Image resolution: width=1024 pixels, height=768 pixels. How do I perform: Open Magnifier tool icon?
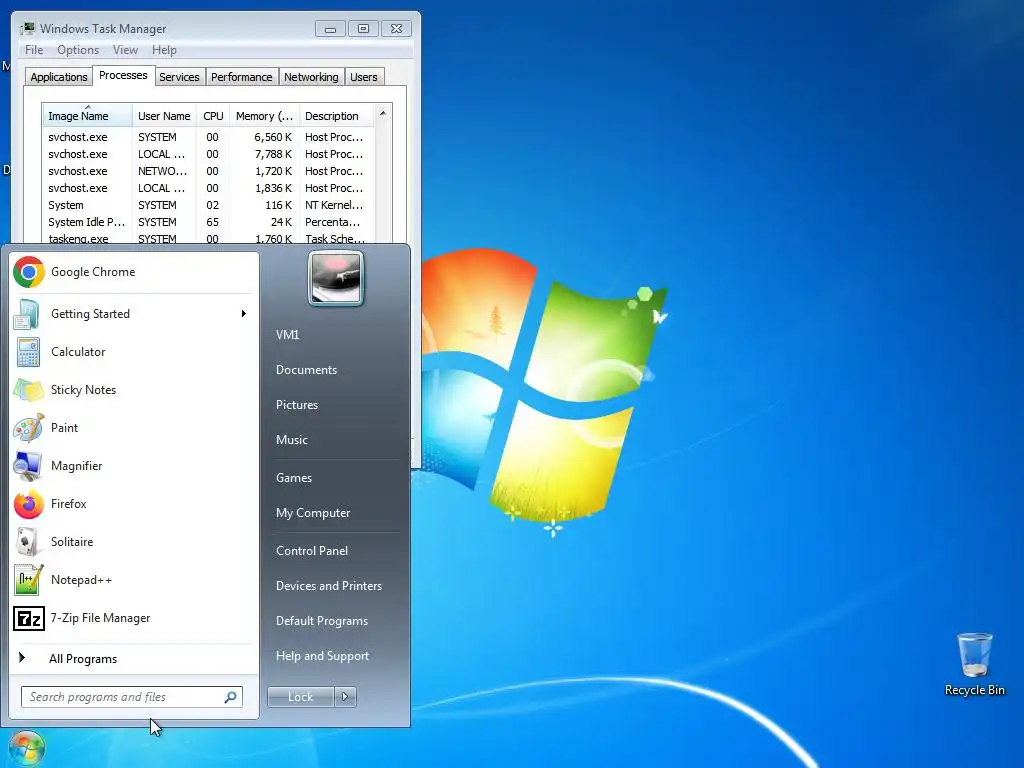[x=28, y=466]
